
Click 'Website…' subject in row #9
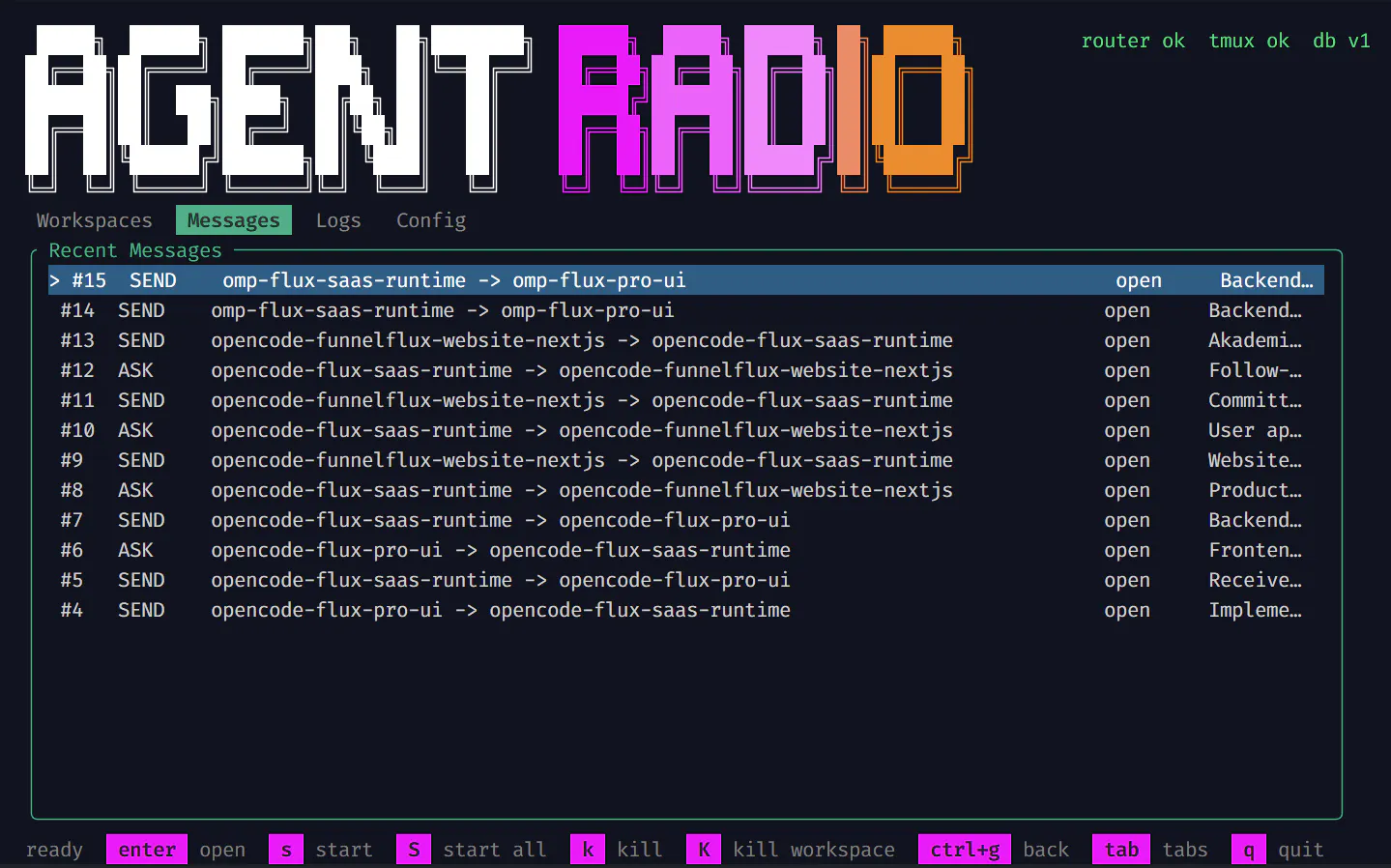(x=1255, y=460)
